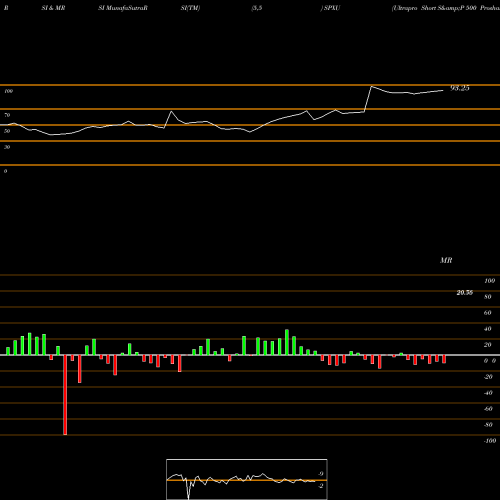Click the 93.25 RSI value label
The height and width of the screenshot is (500, 500).
point(460,88)
